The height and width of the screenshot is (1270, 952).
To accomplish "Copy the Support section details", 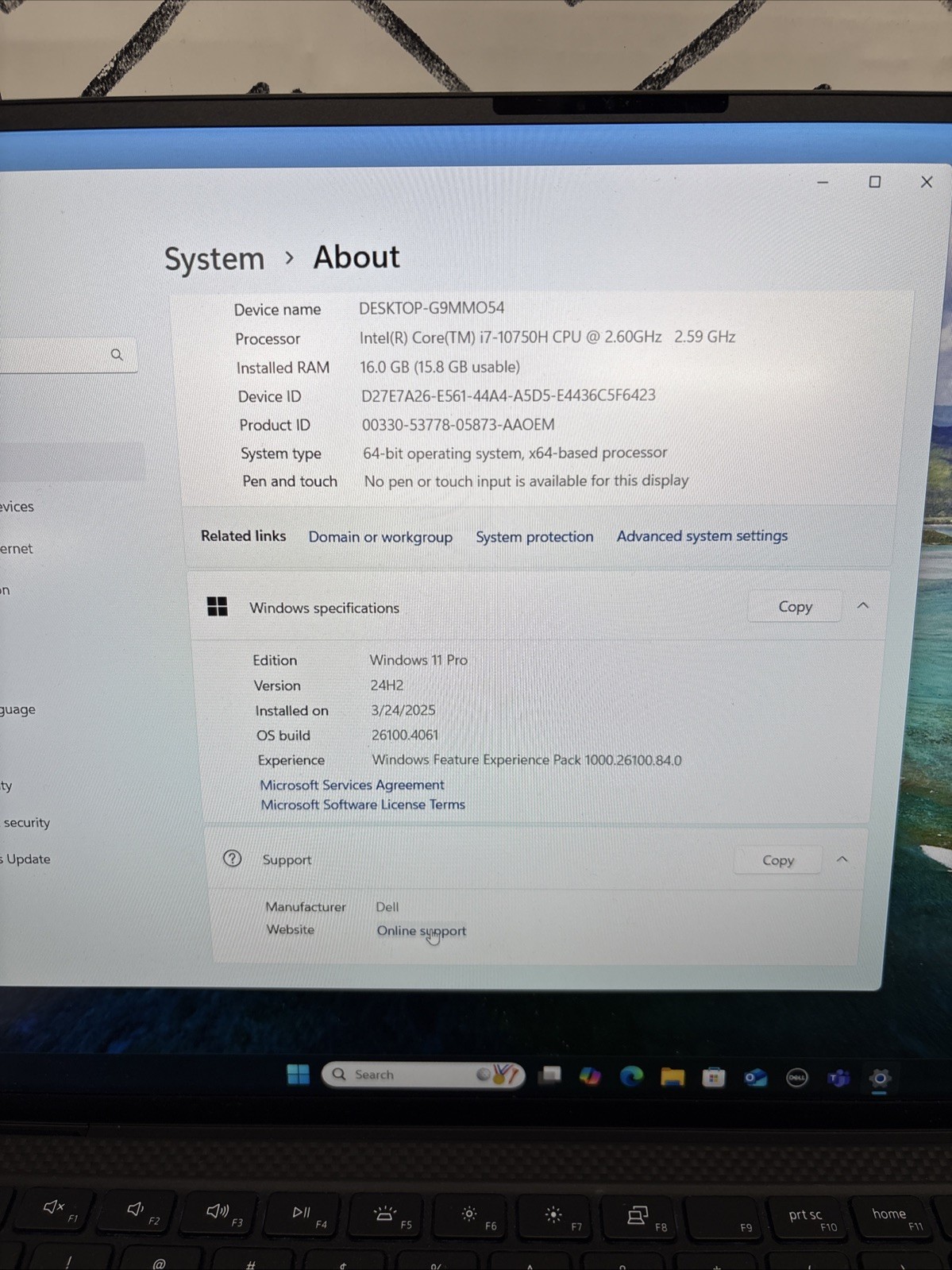I will pyautogui.click(x=778, y=860).
